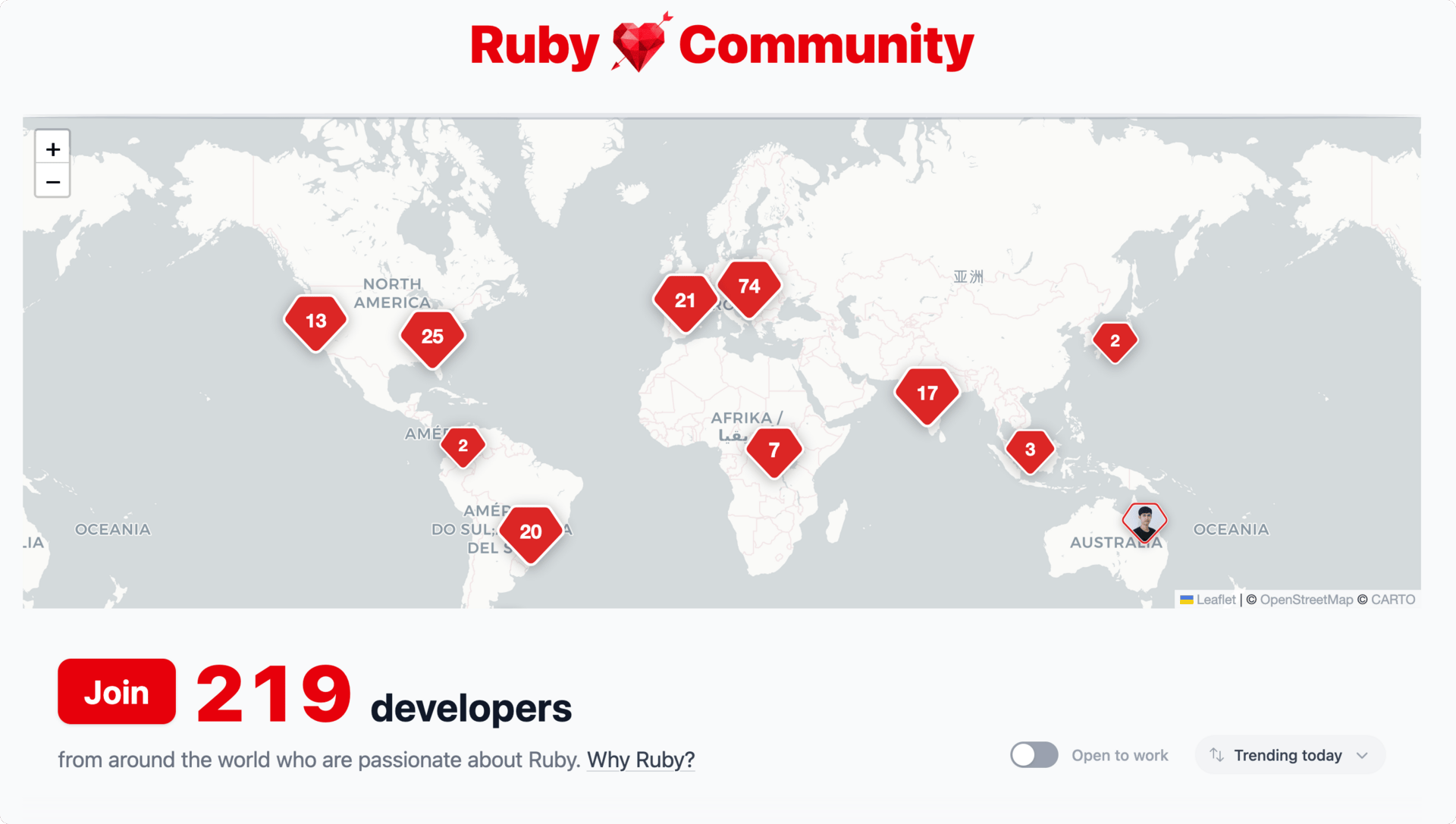1456x824 pixels.
Task: Open the 74 developers cluster marker
Action: coord(748,287)
